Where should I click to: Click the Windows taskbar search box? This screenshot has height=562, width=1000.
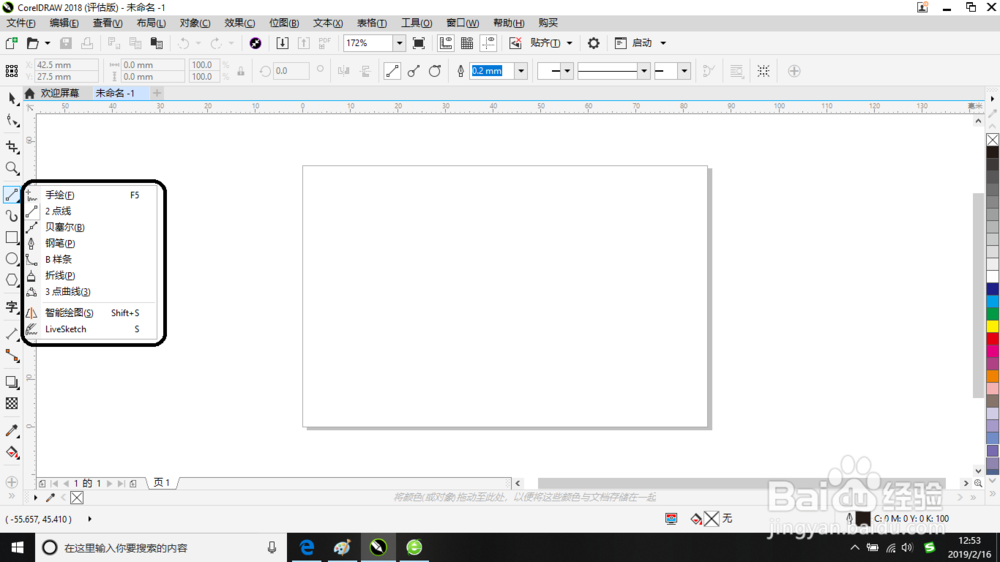(159, 547)
